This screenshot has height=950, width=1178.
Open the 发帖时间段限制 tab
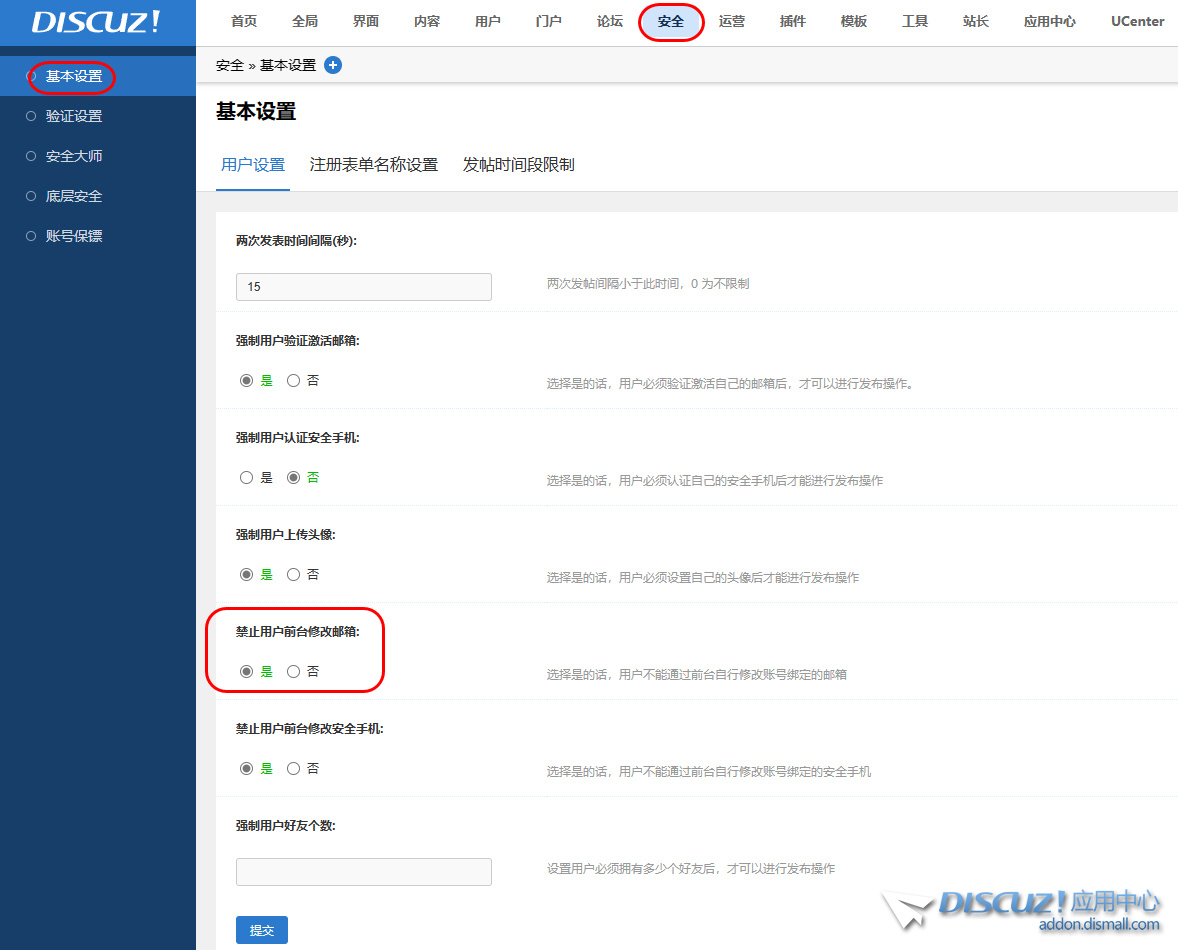(518, 165)
